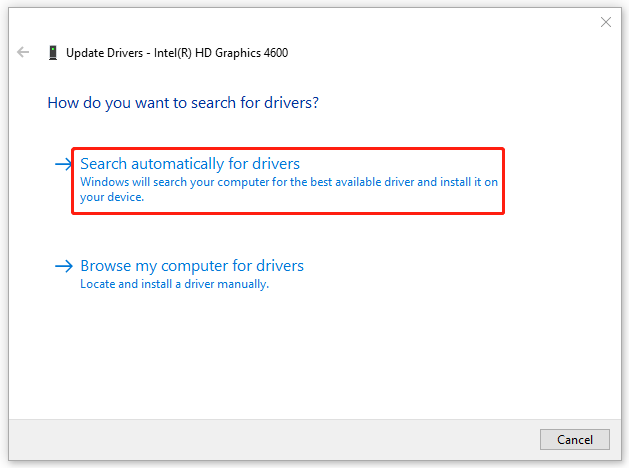Image resolution: width=629 pixels, height=468 pixels.
Task: Click the graphics device icon in title
Action: click(53, 53)
